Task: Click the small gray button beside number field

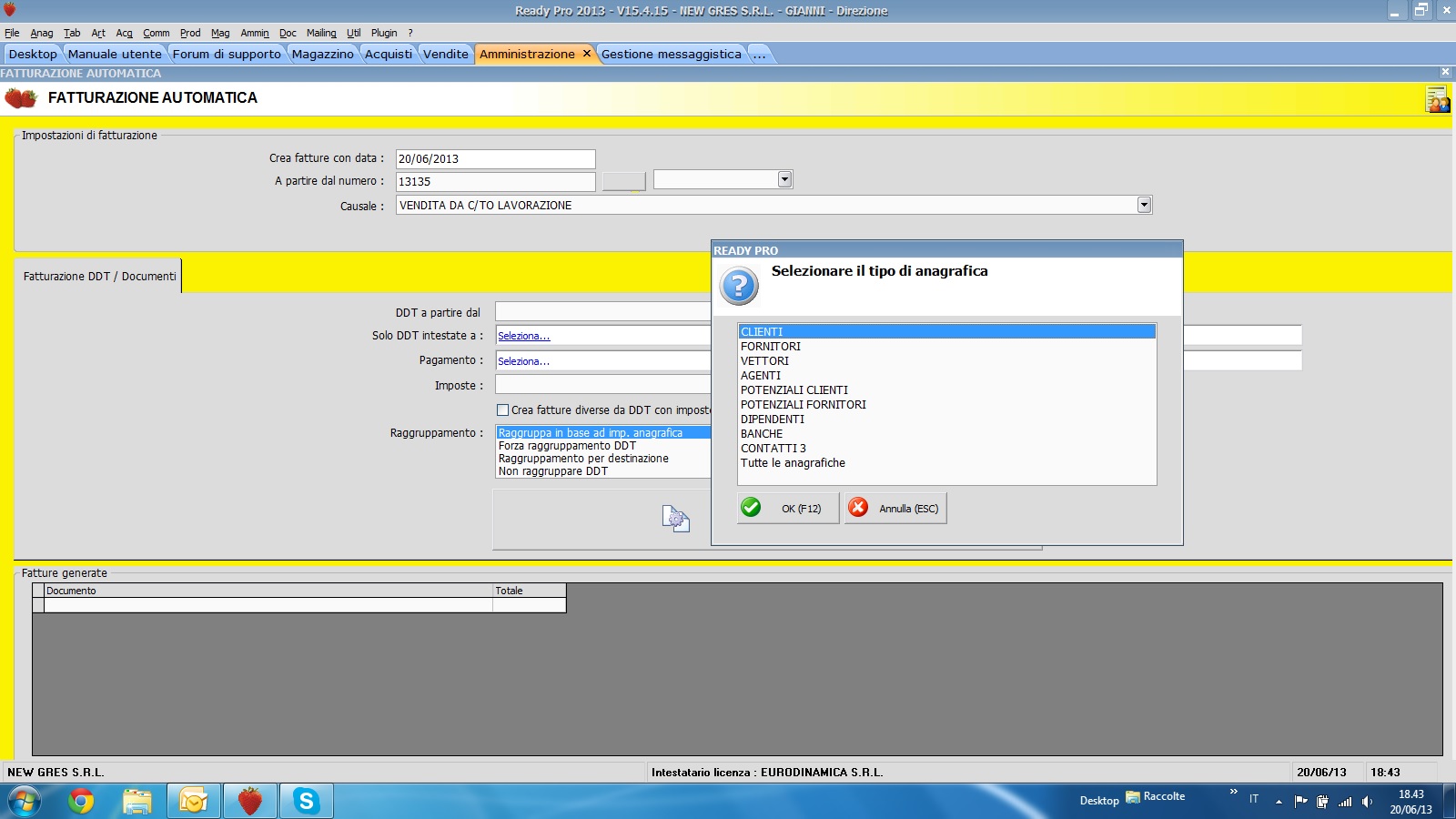Action: (x=624, y=181)
